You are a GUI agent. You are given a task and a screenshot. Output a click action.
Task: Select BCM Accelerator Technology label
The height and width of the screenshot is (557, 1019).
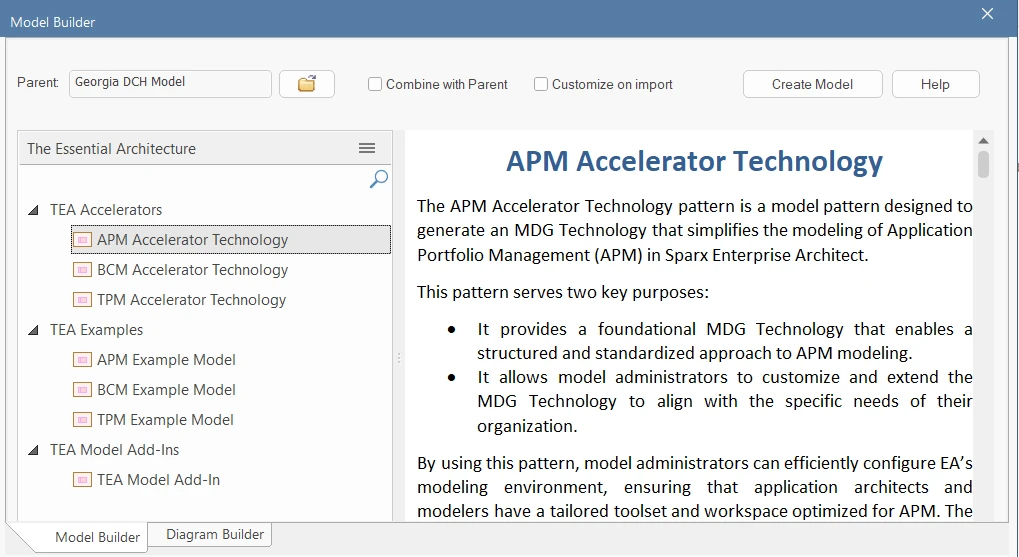(x=192, y=270)
